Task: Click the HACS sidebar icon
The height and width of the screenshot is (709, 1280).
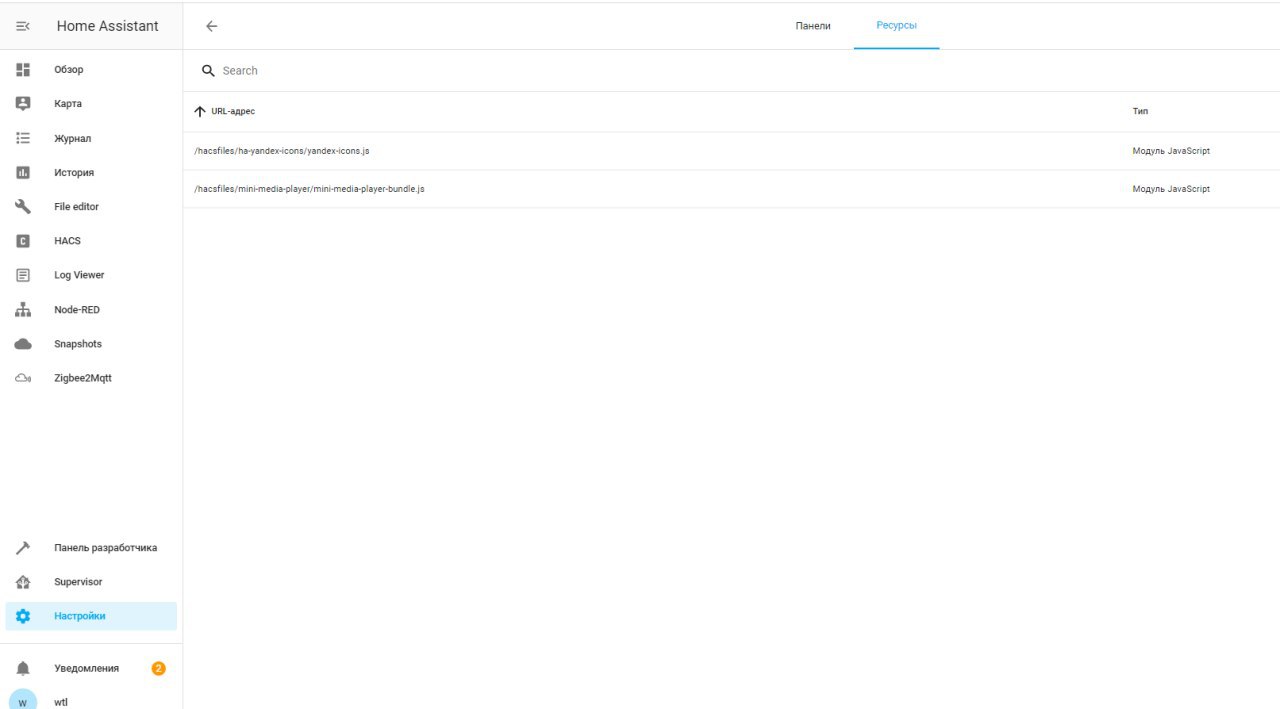Action: [x=23, y=241]
